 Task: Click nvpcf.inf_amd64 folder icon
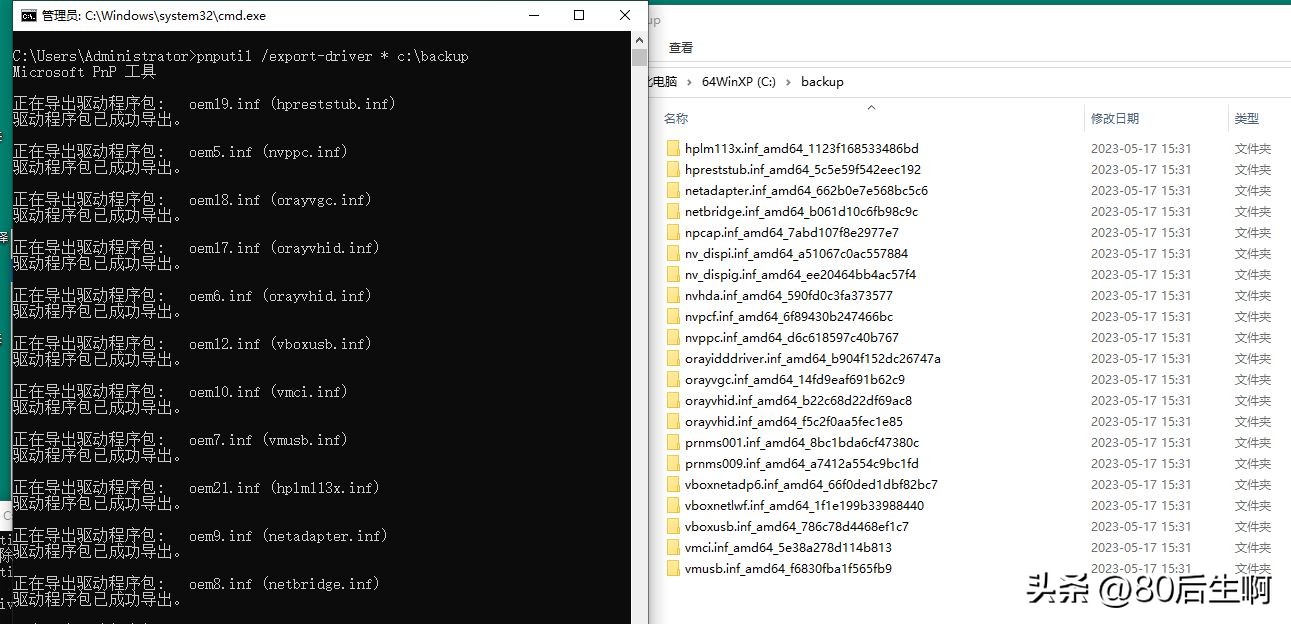pyautogui.click(x=673, y=317)
